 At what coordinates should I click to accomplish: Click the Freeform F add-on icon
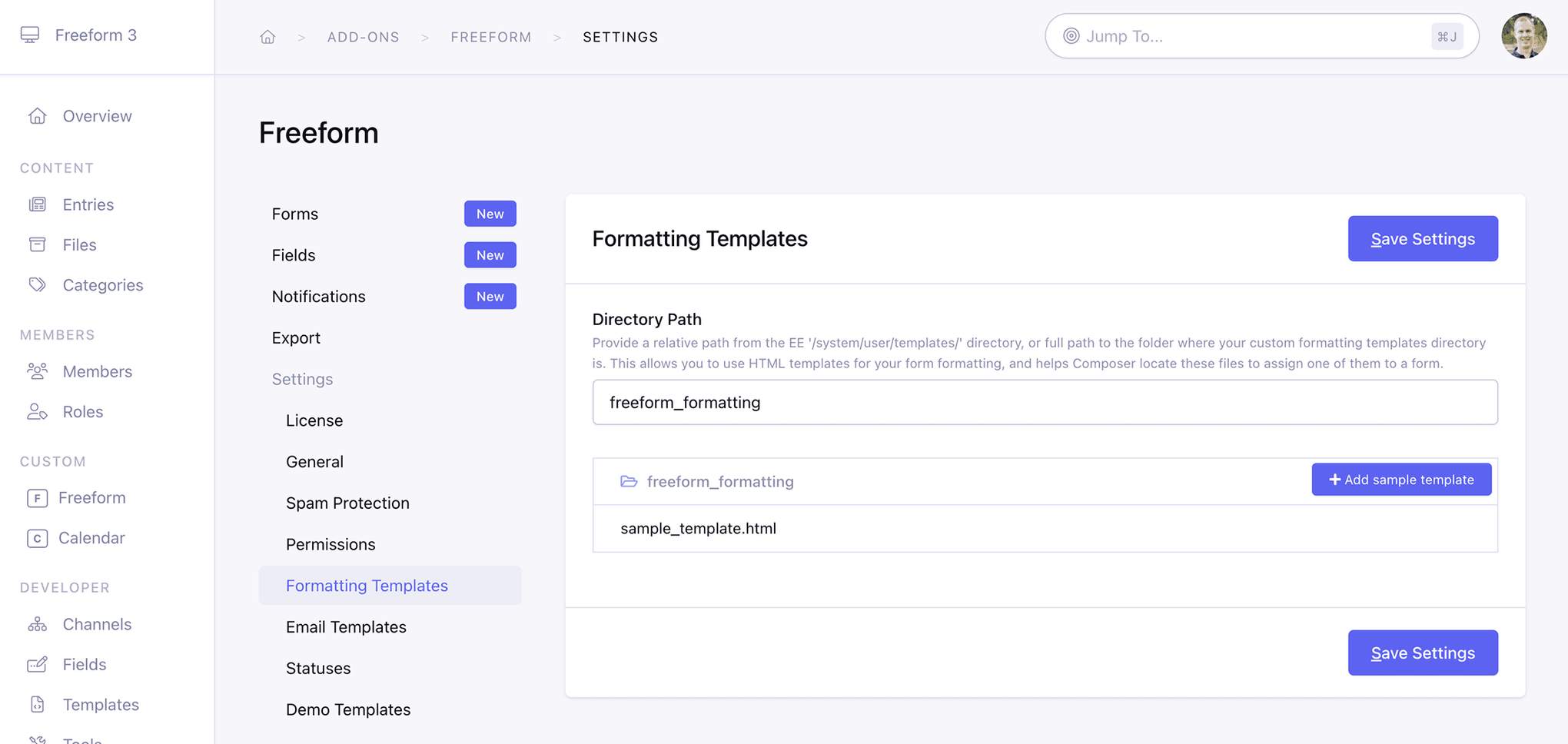(x=37, y=498)
